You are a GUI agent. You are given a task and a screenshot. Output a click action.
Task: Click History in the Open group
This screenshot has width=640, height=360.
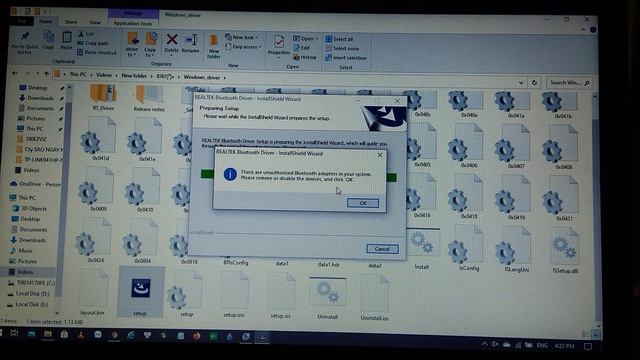pos(304,57)
